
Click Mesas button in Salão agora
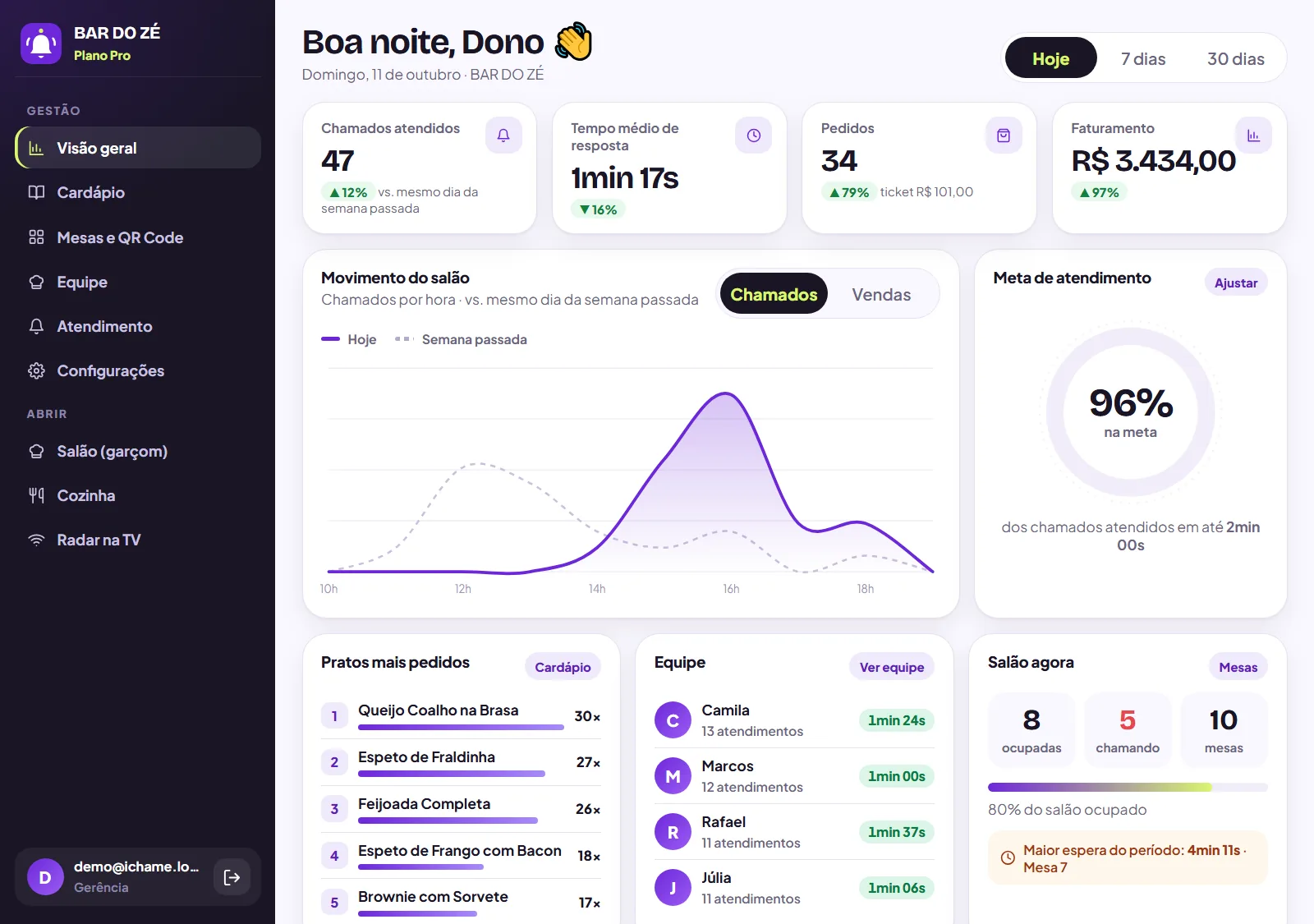tap(1238, 667)
